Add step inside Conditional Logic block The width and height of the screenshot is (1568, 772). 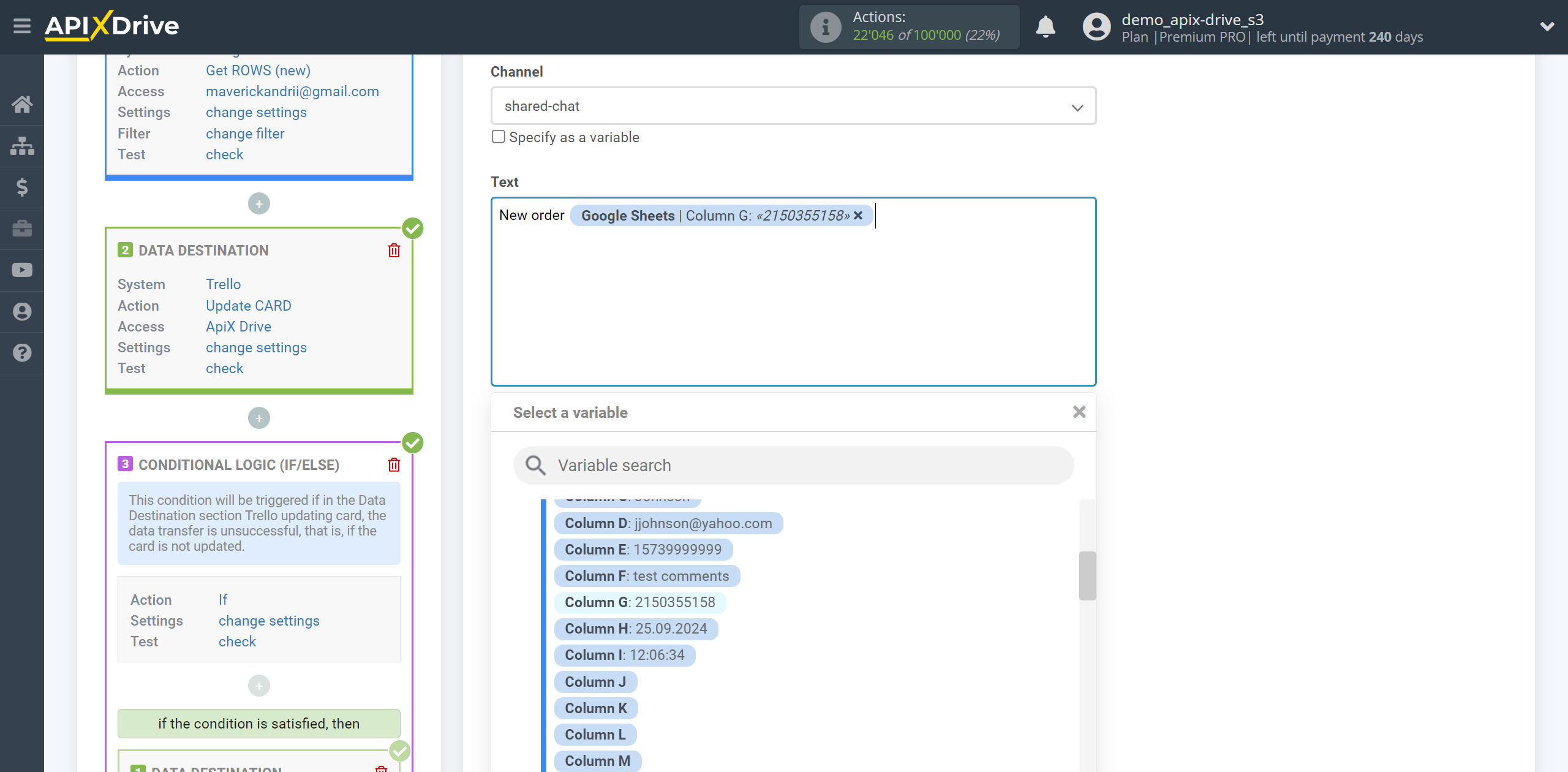pyautogui.click(x=259, y=686)
